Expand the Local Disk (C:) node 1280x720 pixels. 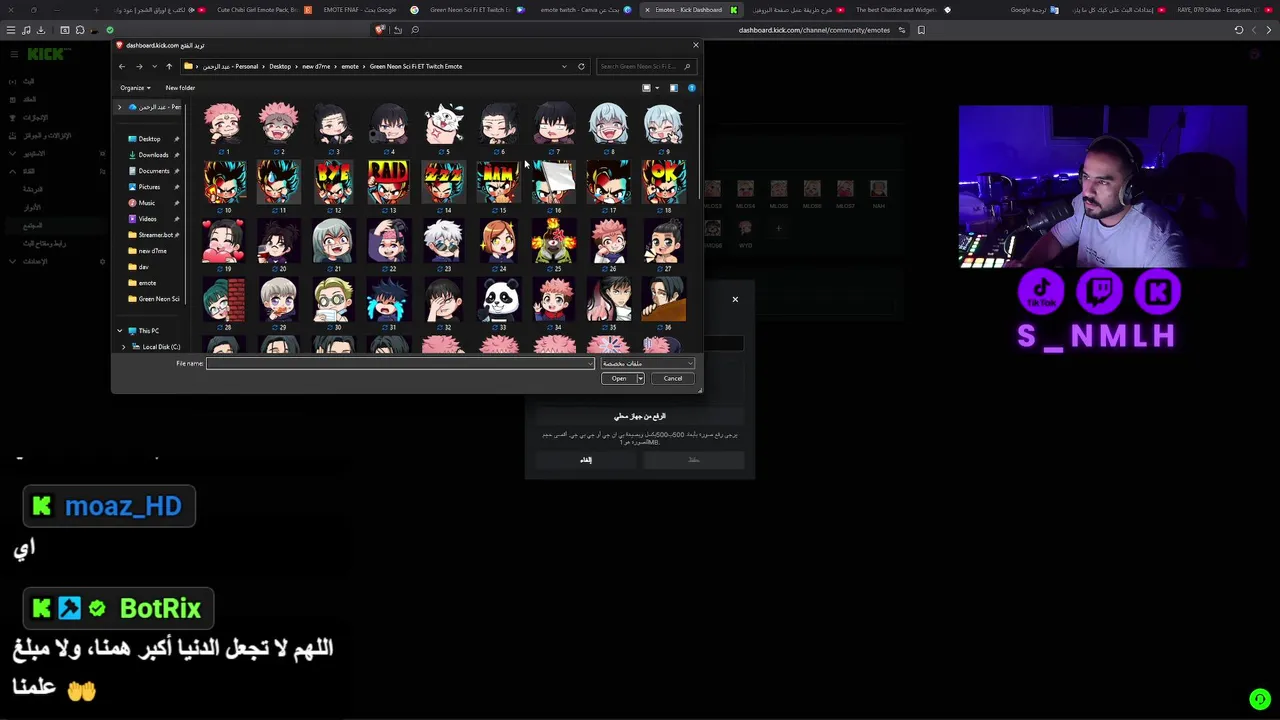click(x=124, y=347)
